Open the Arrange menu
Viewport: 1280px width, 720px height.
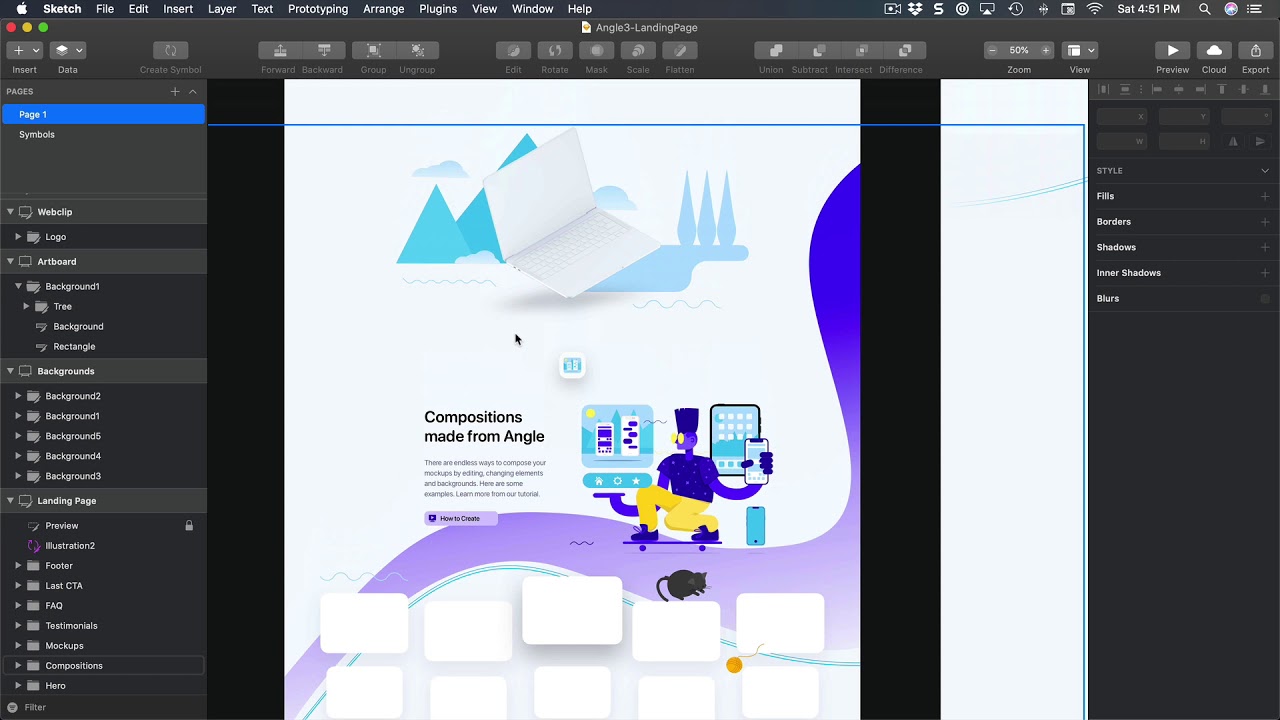point(384,9)
